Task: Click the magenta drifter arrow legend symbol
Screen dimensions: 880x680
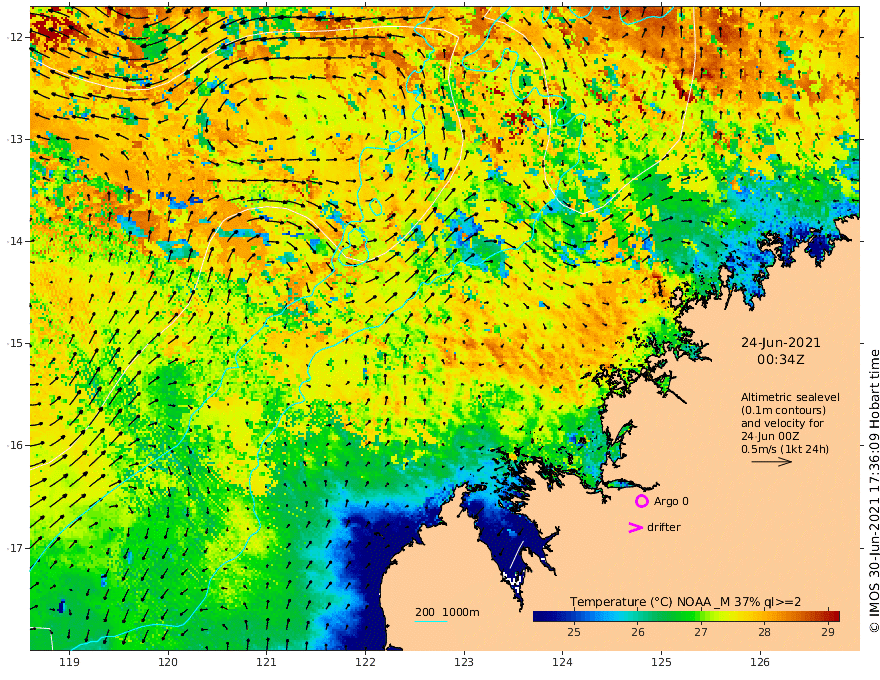Action: click(635, 527)
